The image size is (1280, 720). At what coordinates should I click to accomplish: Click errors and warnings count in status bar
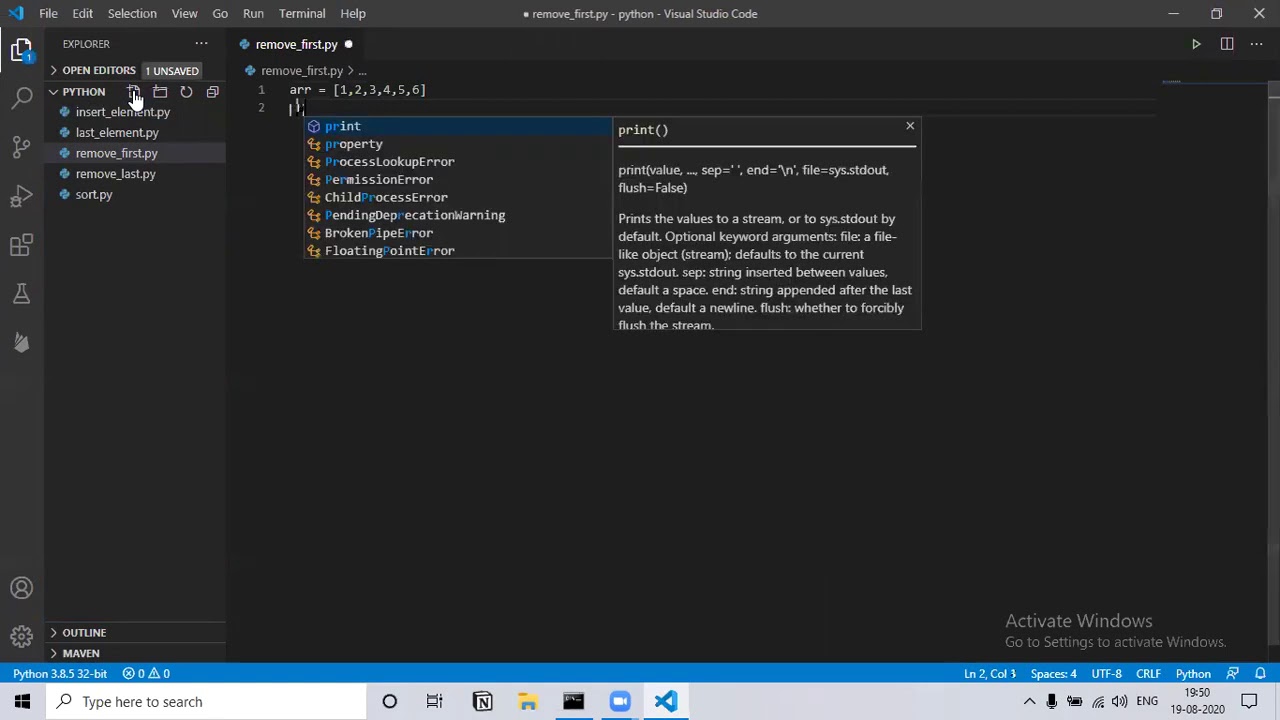(146, 674)
